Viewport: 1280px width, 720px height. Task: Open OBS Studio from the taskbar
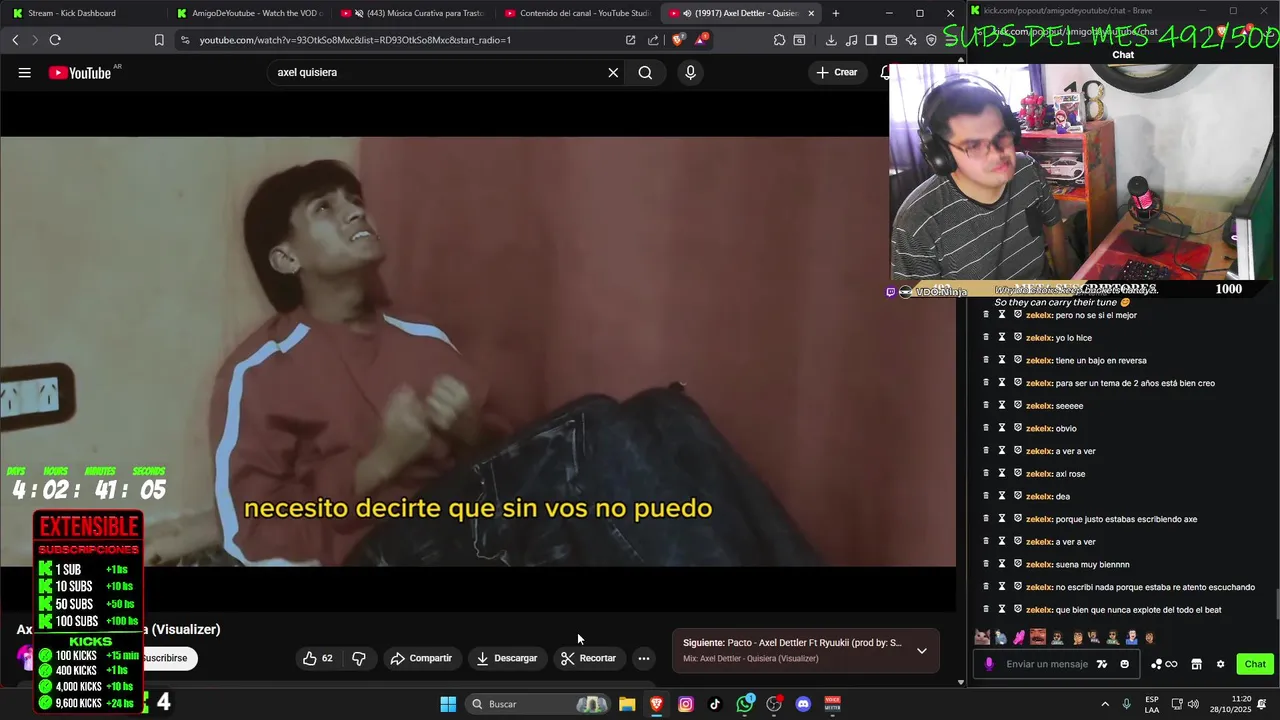point(774,704)
